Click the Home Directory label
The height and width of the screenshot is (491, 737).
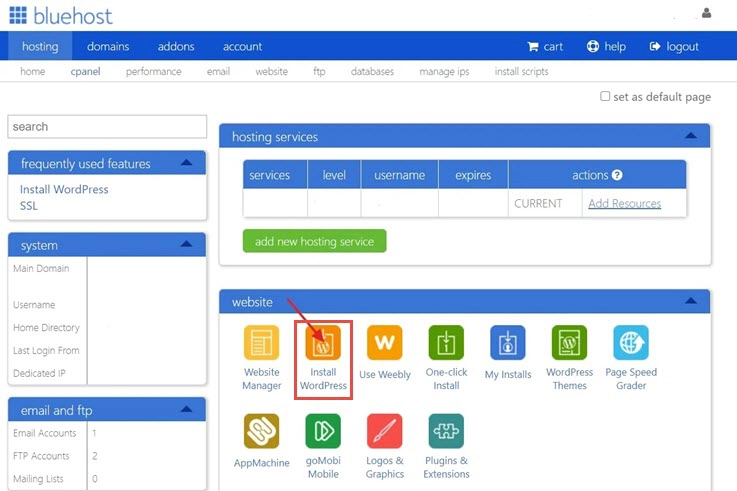[x=46, y=327]
